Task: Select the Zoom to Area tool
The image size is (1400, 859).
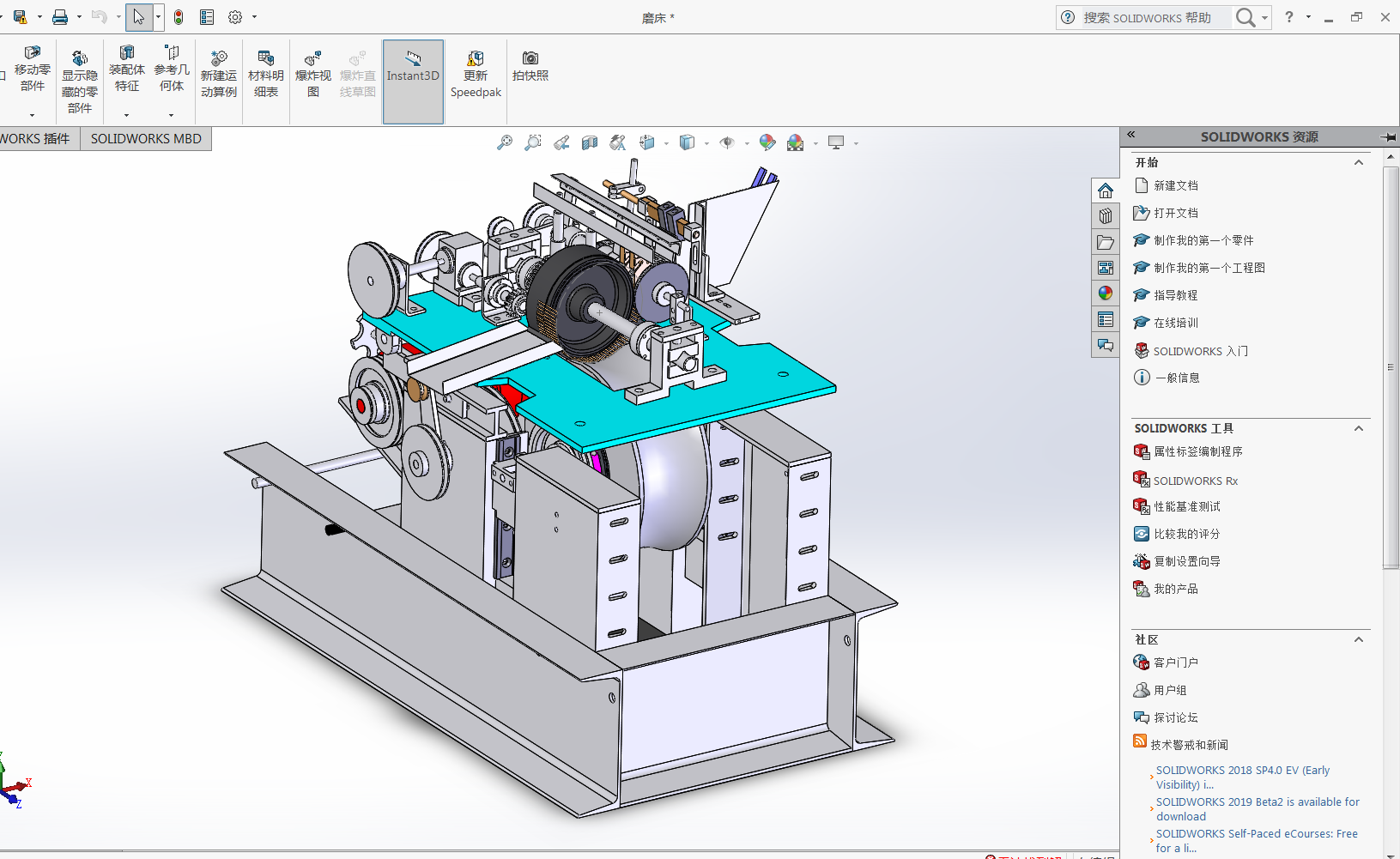Action: coord(533,142)
